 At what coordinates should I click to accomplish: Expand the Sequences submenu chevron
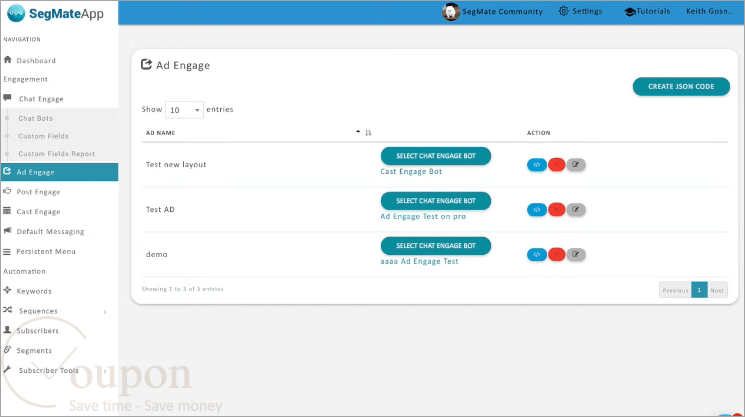coord(105,312)
